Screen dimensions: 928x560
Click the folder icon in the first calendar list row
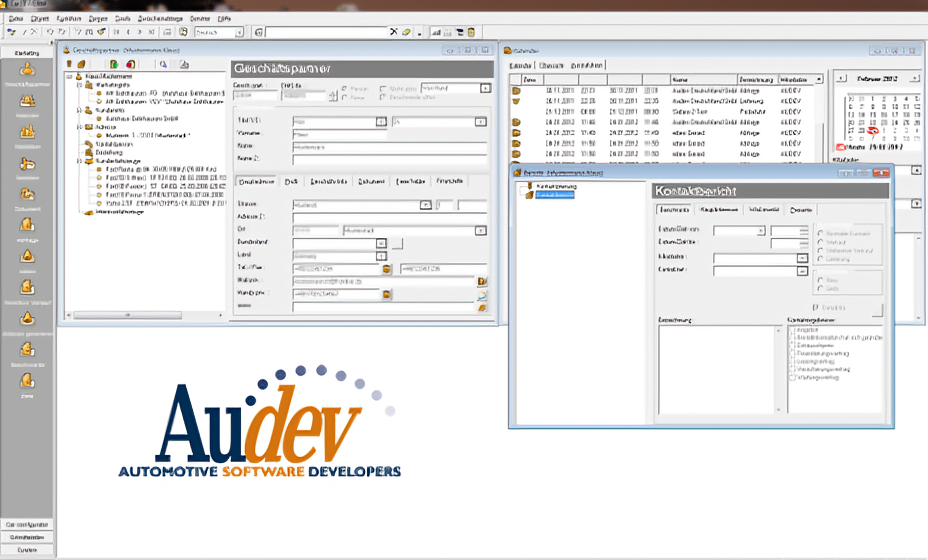(x=517, y=91)
